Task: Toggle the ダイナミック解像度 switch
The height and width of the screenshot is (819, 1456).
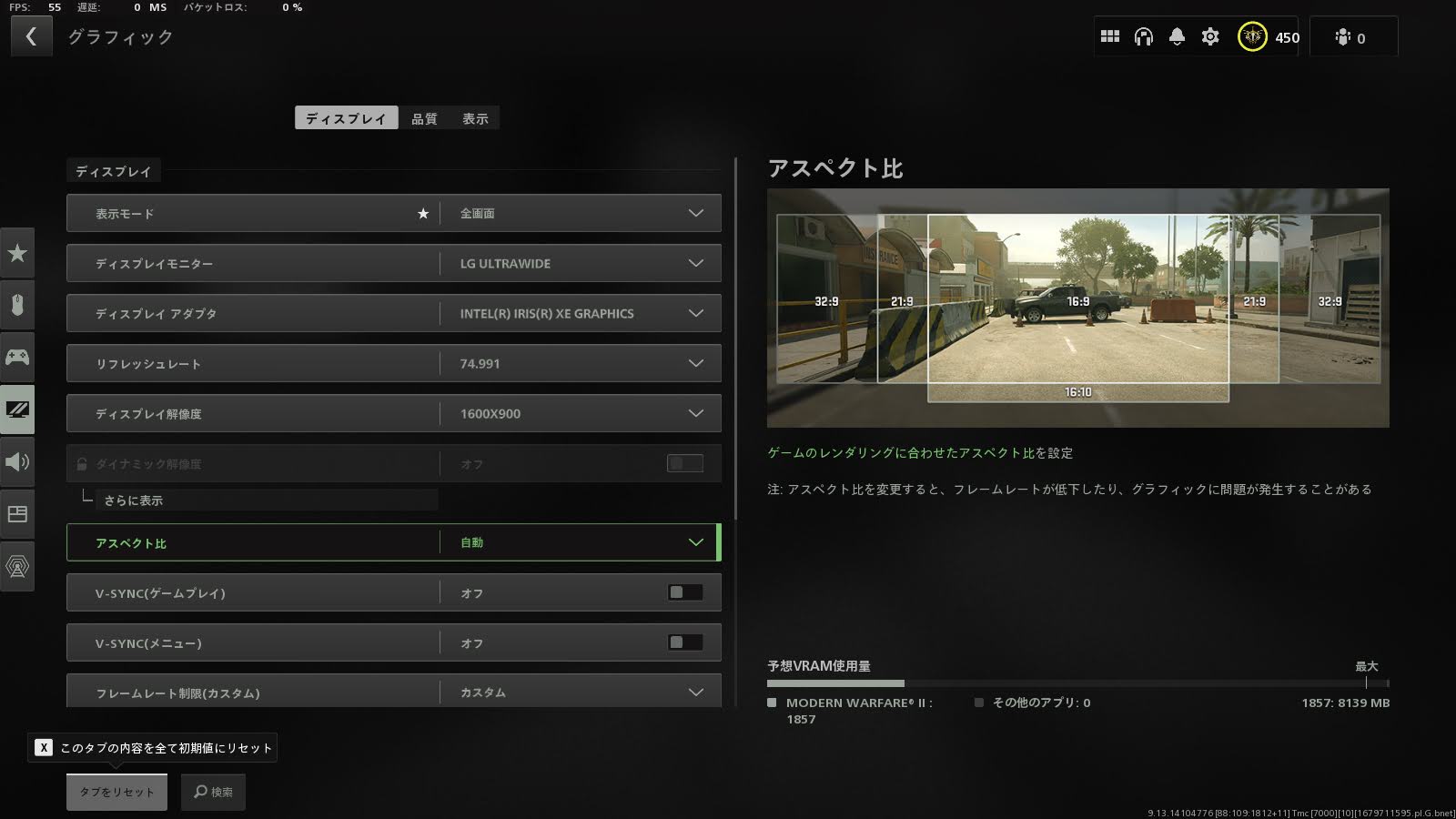Action: [x=684, y=463]
